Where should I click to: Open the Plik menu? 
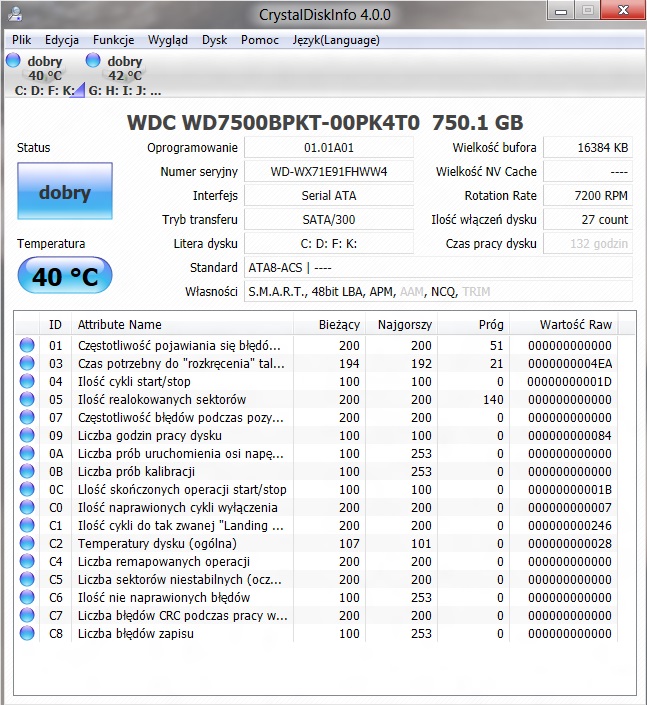click(x=21, y=40)
